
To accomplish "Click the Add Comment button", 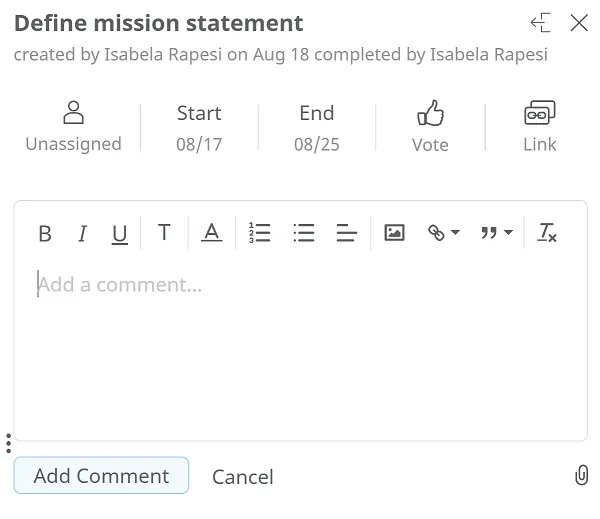I will (x=101, y=476).
